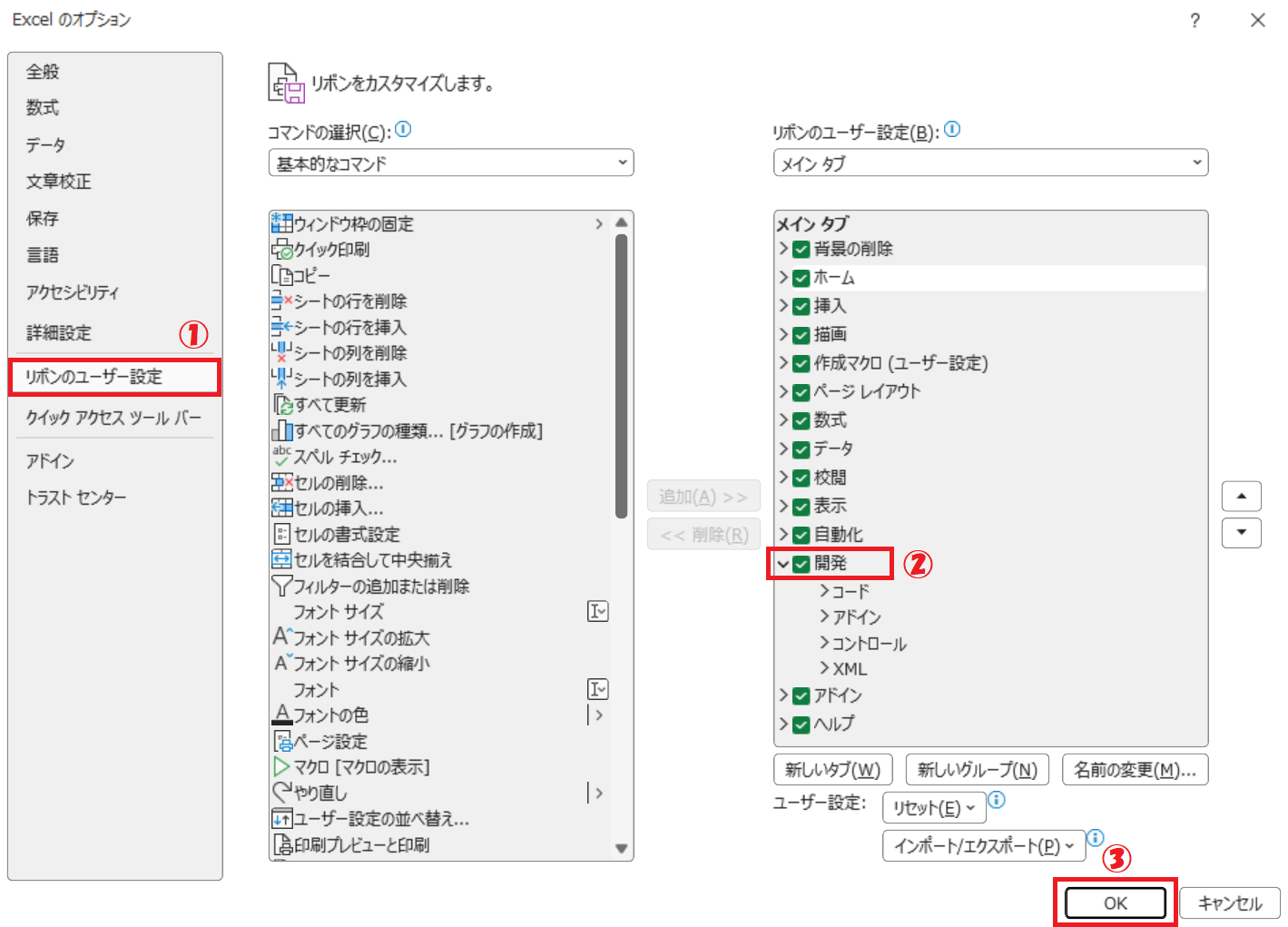Select the シートの行を挿入 icon
The height and width of the screenshot is (927, 1288).
point(282,327)
